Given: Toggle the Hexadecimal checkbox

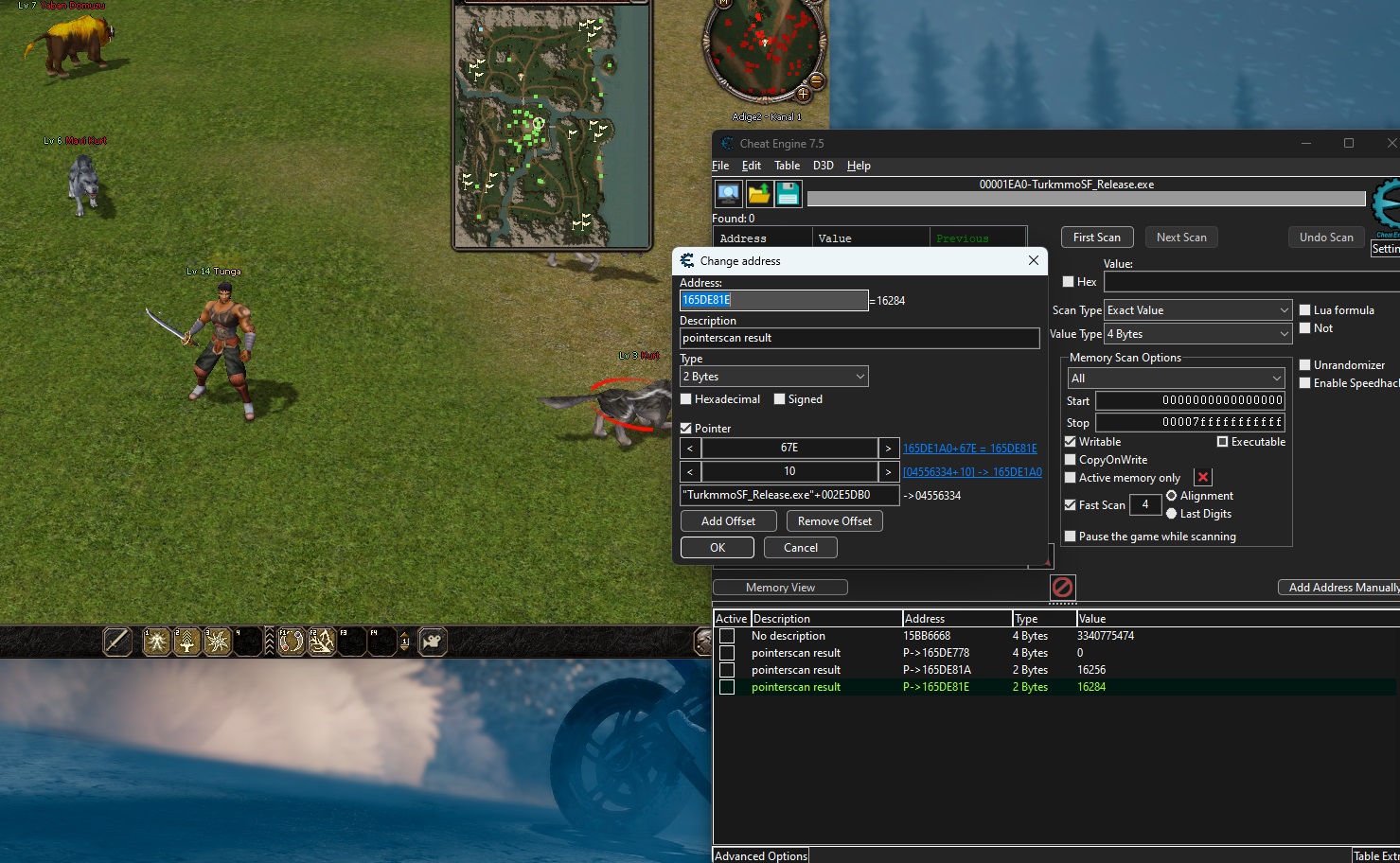Looking at the screenshot, I should (x=686, y=399).
